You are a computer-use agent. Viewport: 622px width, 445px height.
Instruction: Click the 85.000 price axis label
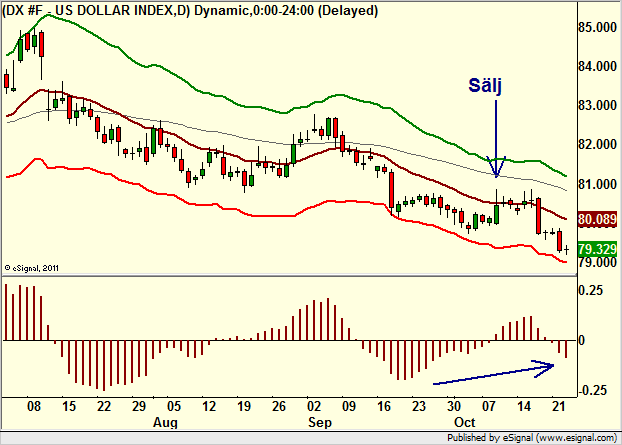tap(597, 28)
